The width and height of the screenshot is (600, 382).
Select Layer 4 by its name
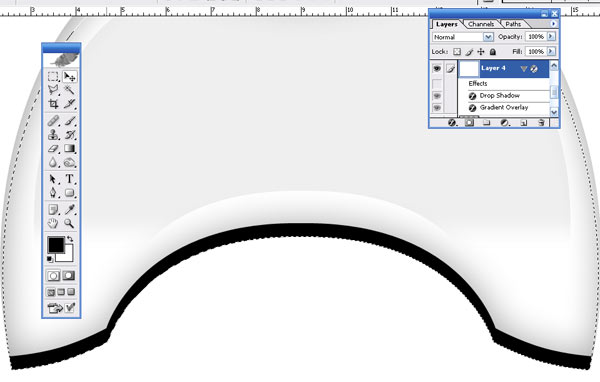pyautogui.click(x=493, y=68)
